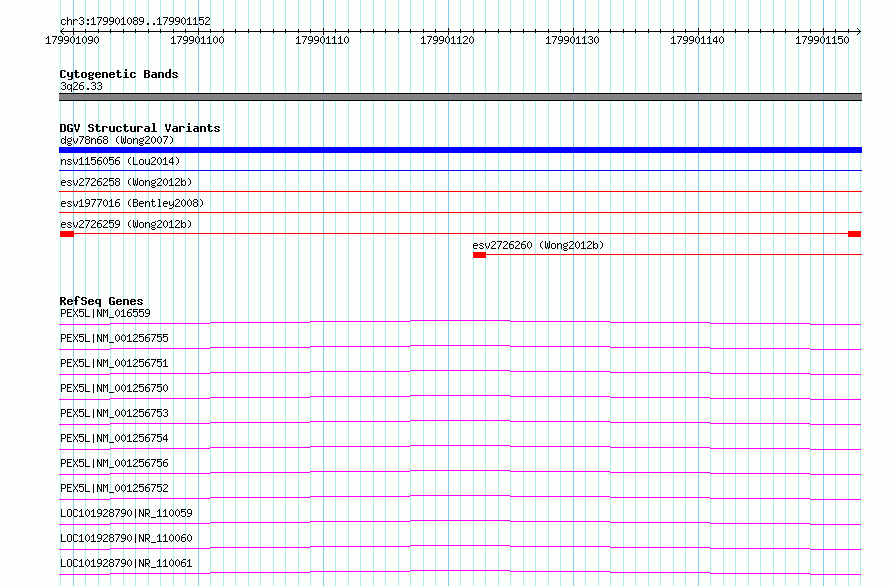Select transcript PEX5L|NM_001256754

114,438
